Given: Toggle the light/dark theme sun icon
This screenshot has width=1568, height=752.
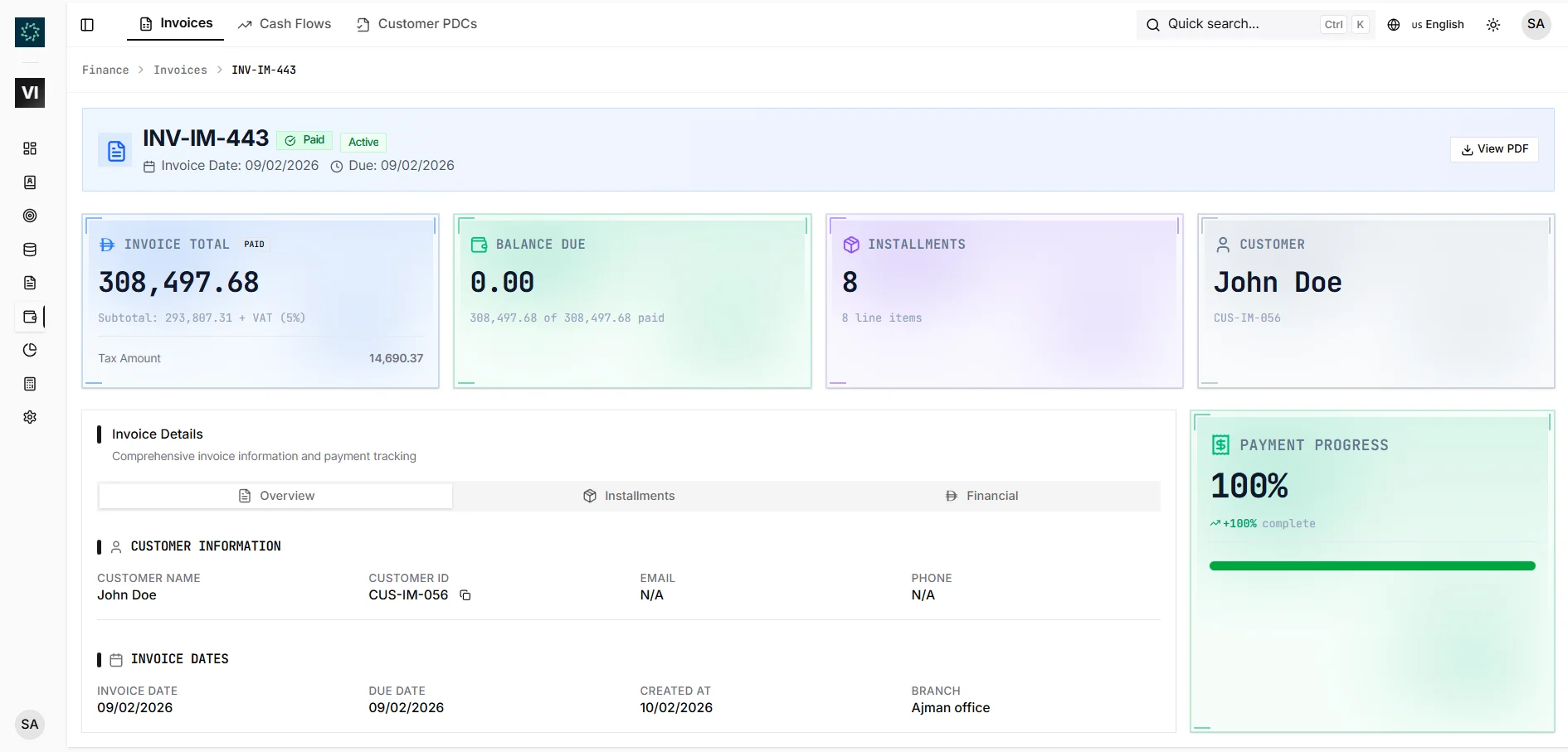Looking at the screenshot, I should tap(1493, 25).
